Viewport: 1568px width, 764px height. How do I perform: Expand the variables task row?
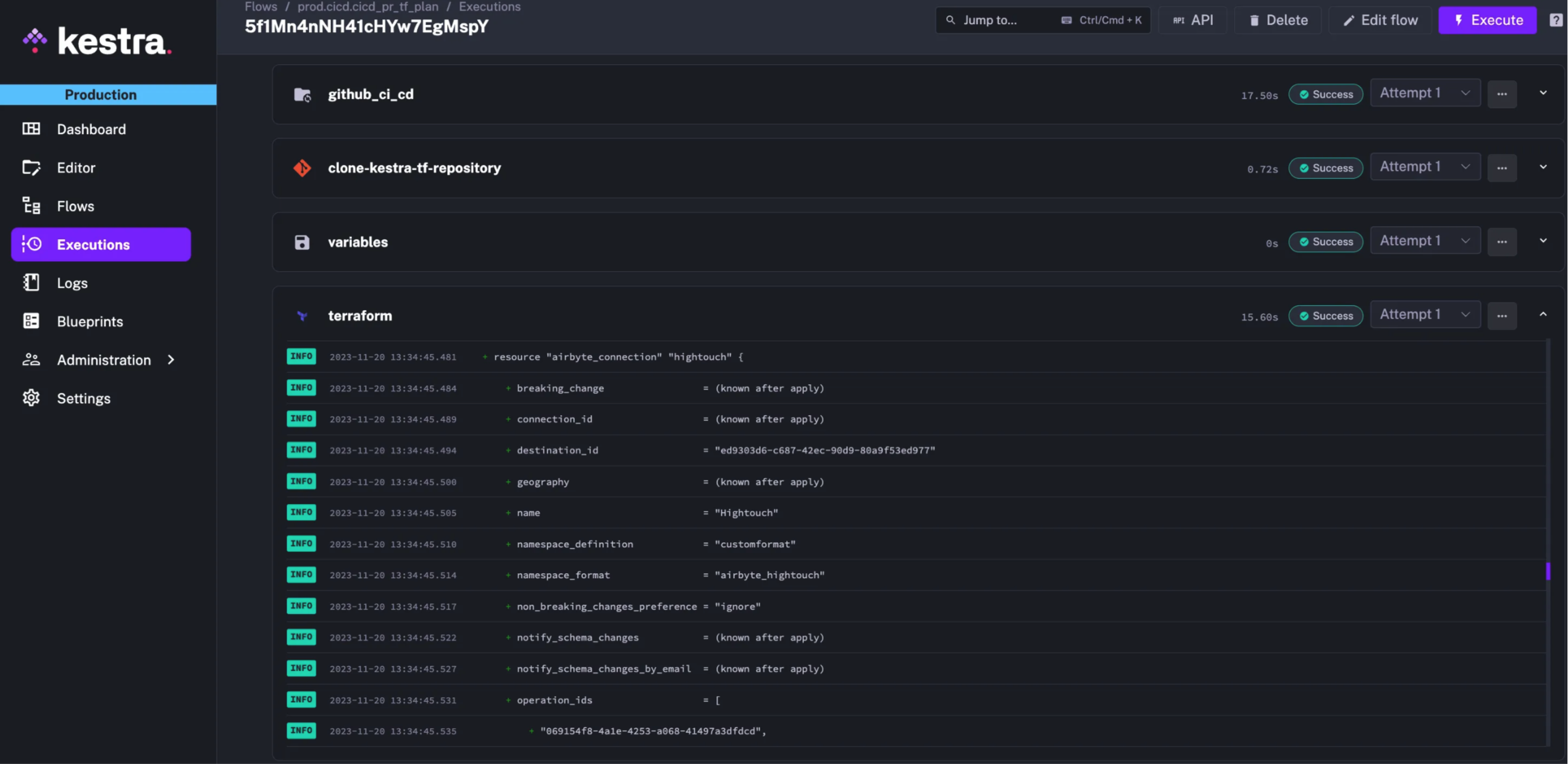[x=1543, y=241]
